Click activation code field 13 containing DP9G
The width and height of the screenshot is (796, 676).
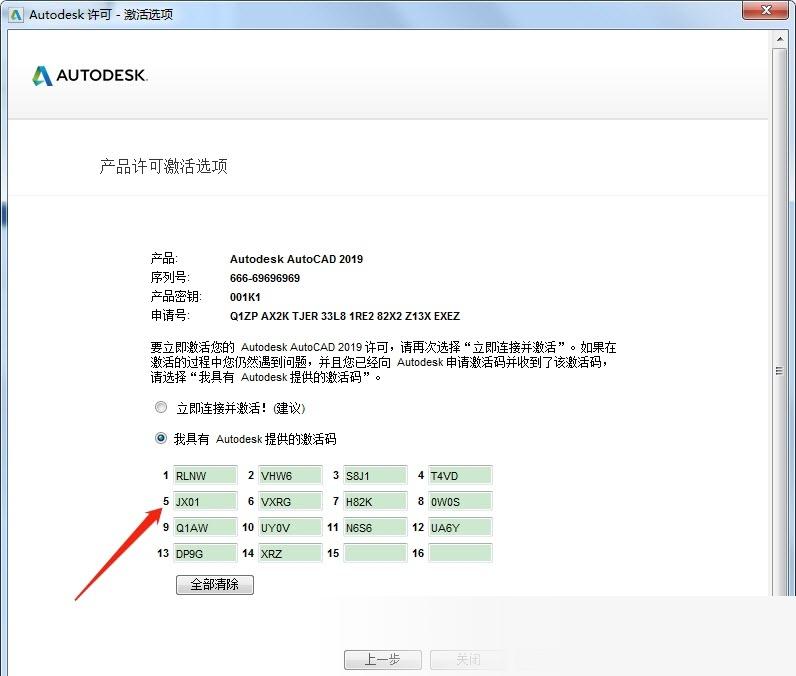[x=205, y=553]
